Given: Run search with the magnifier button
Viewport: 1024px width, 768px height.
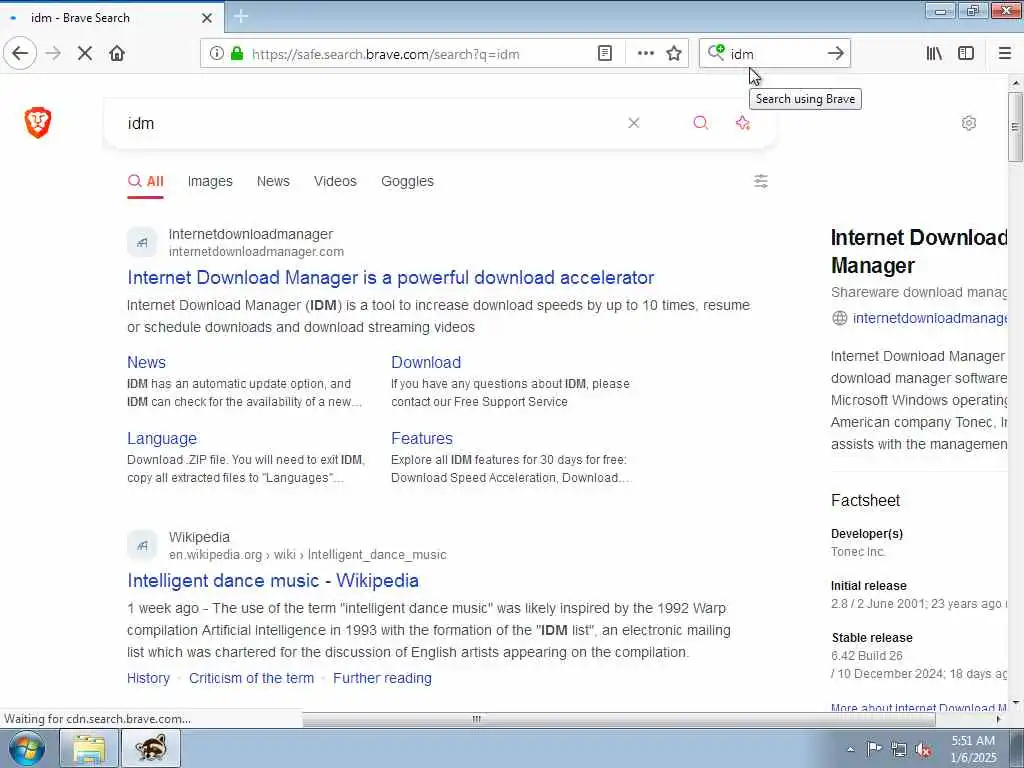Looking at the screenshot, I should tap(701, 123).
